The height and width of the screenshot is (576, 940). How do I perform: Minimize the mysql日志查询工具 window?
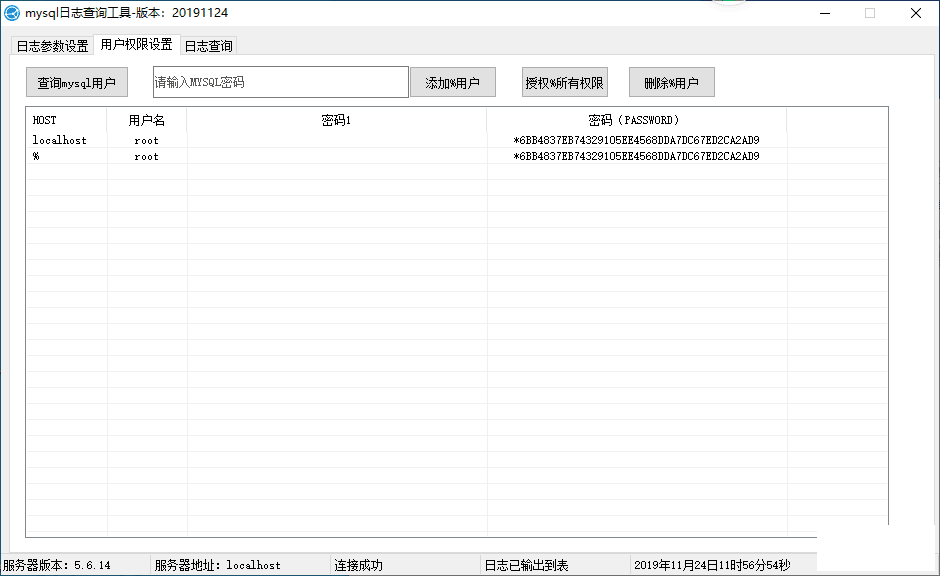(x=825, y=13)
